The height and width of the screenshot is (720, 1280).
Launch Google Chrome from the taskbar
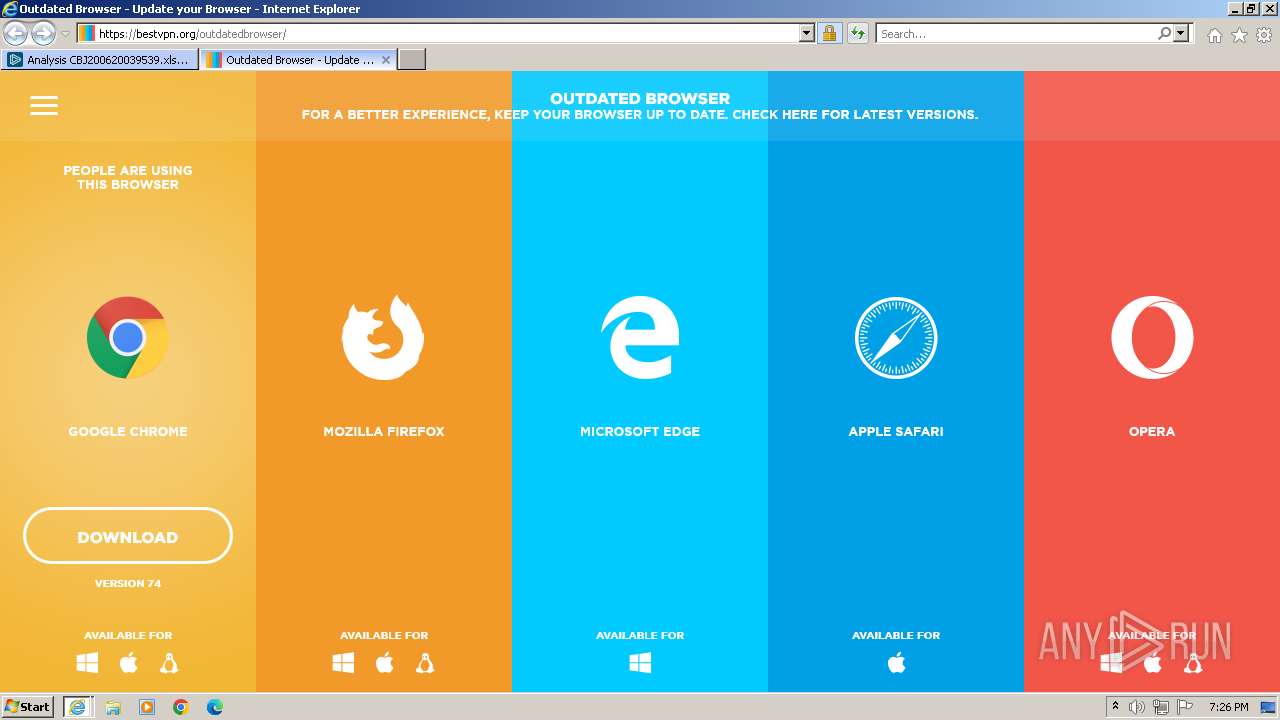pos(181,707)
